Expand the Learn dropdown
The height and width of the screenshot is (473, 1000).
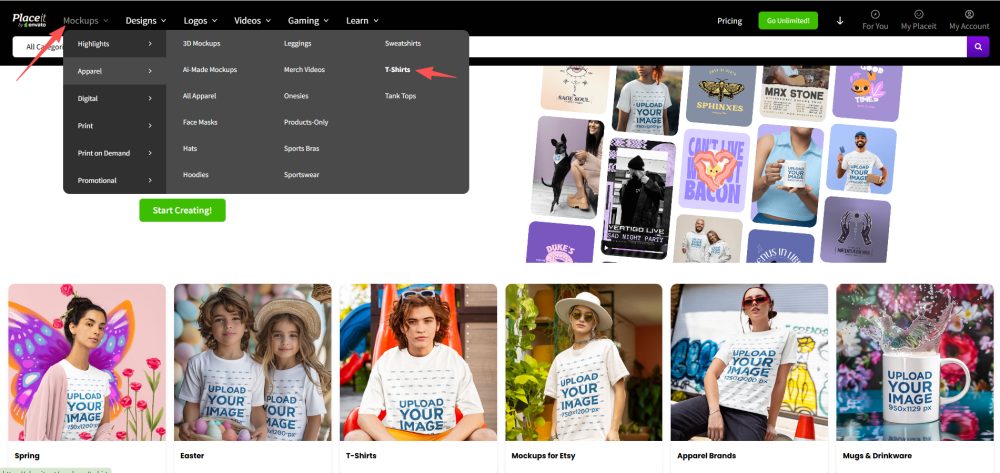coord(362,20)
